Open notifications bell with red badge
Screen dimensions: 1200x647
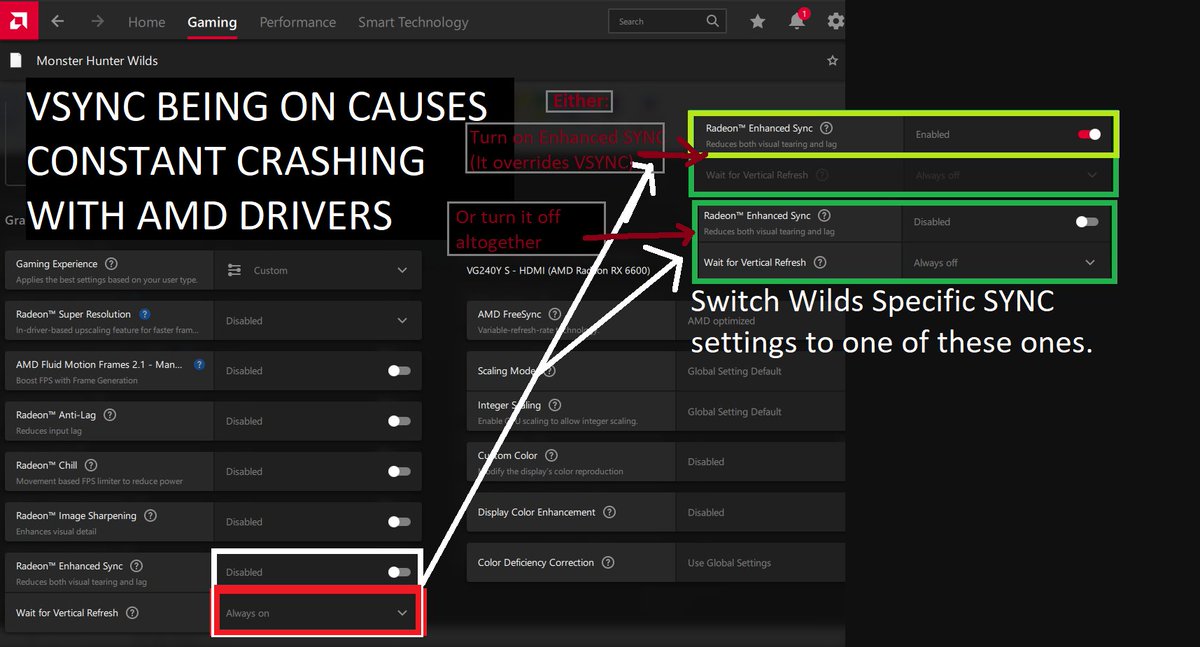(x=798, y=20)
